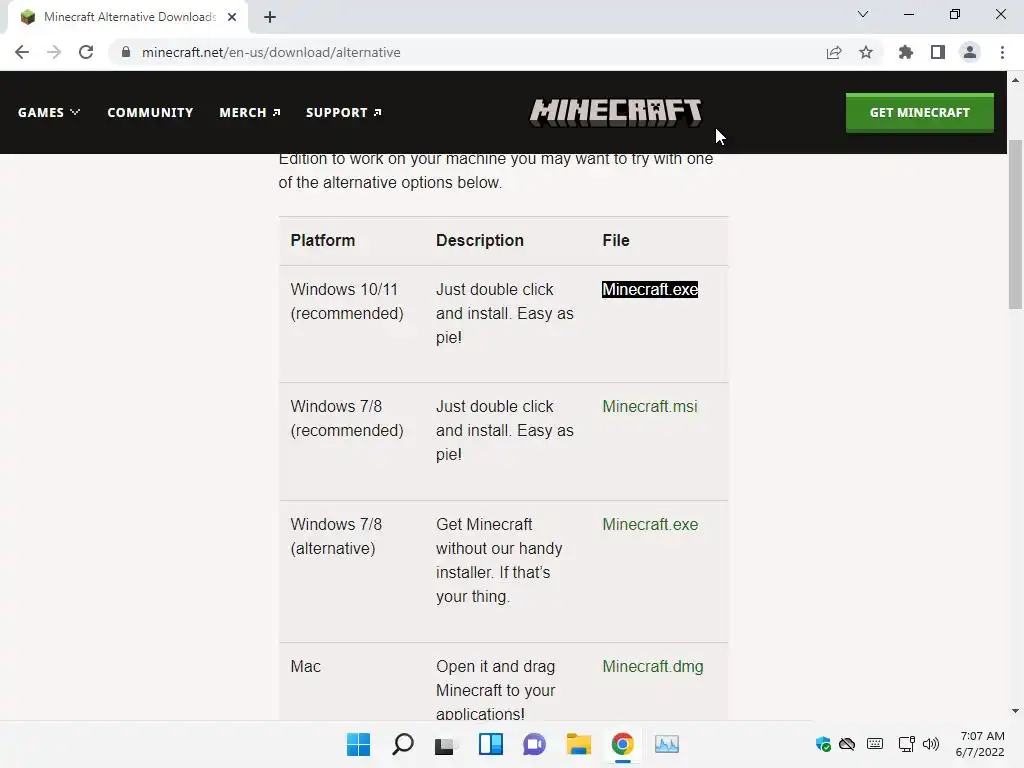Open a new browser tab
1024x768 pixels.
pos(270,17)
